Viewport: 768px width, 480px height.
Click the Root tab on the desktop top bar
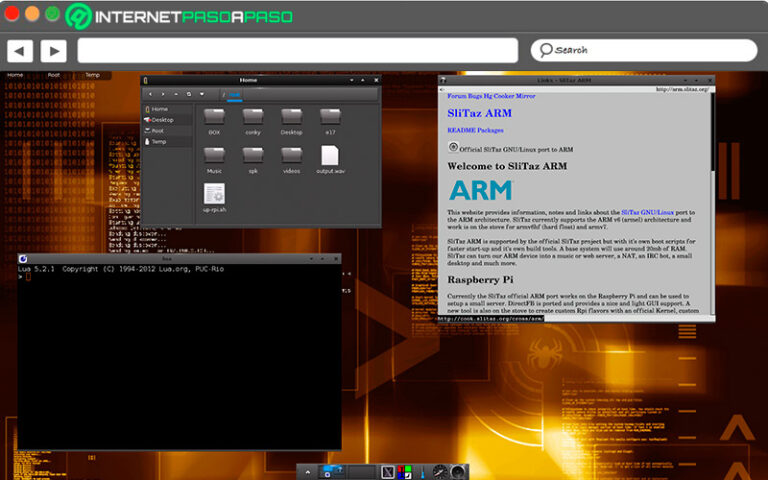coord(54,75)
